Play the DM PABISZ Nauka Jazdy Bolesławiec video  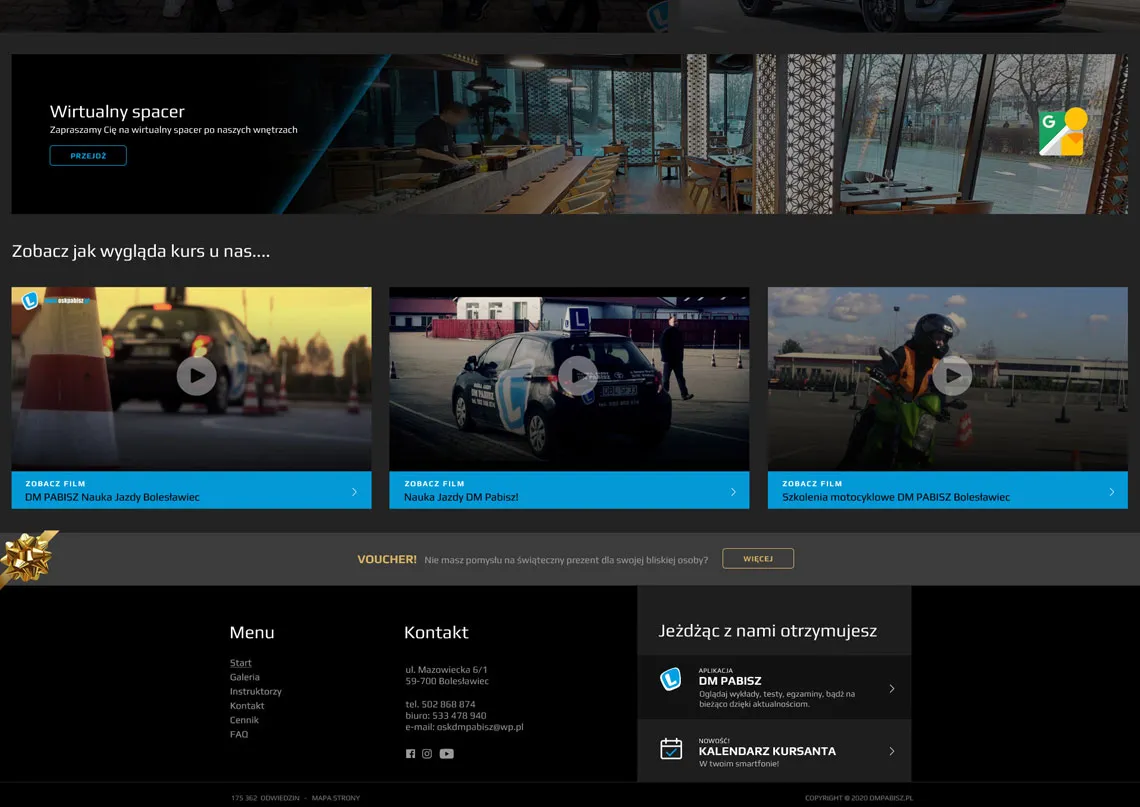(x=196, y=376)
